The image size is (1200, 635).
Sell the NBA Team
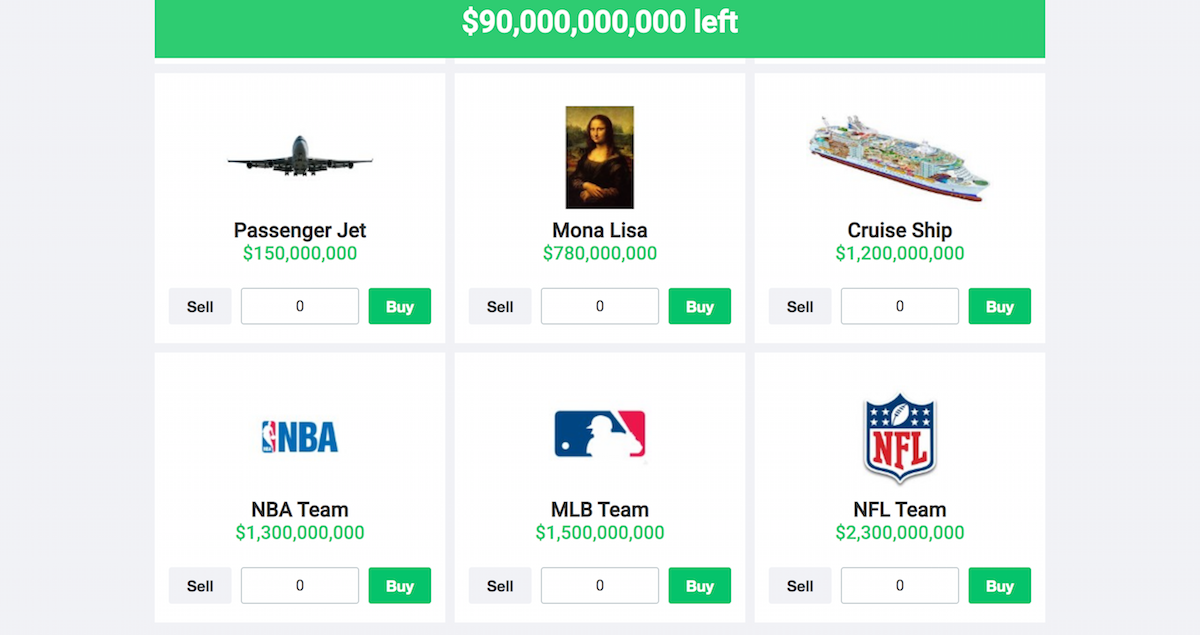click(x=199, y=585)
